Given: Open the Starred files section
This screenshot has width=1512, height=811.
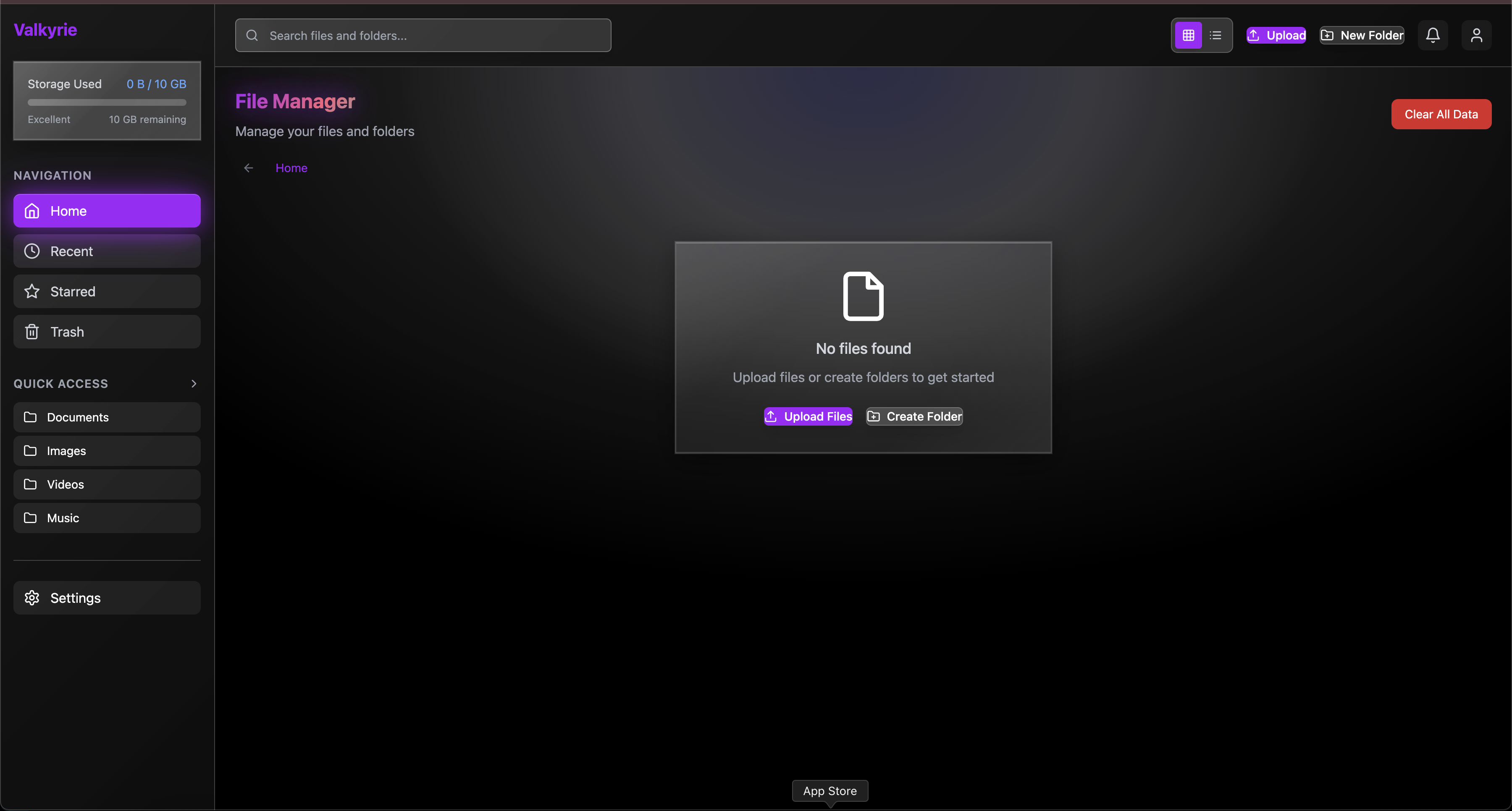Looking at the screenshot, I should coord(107,291).
